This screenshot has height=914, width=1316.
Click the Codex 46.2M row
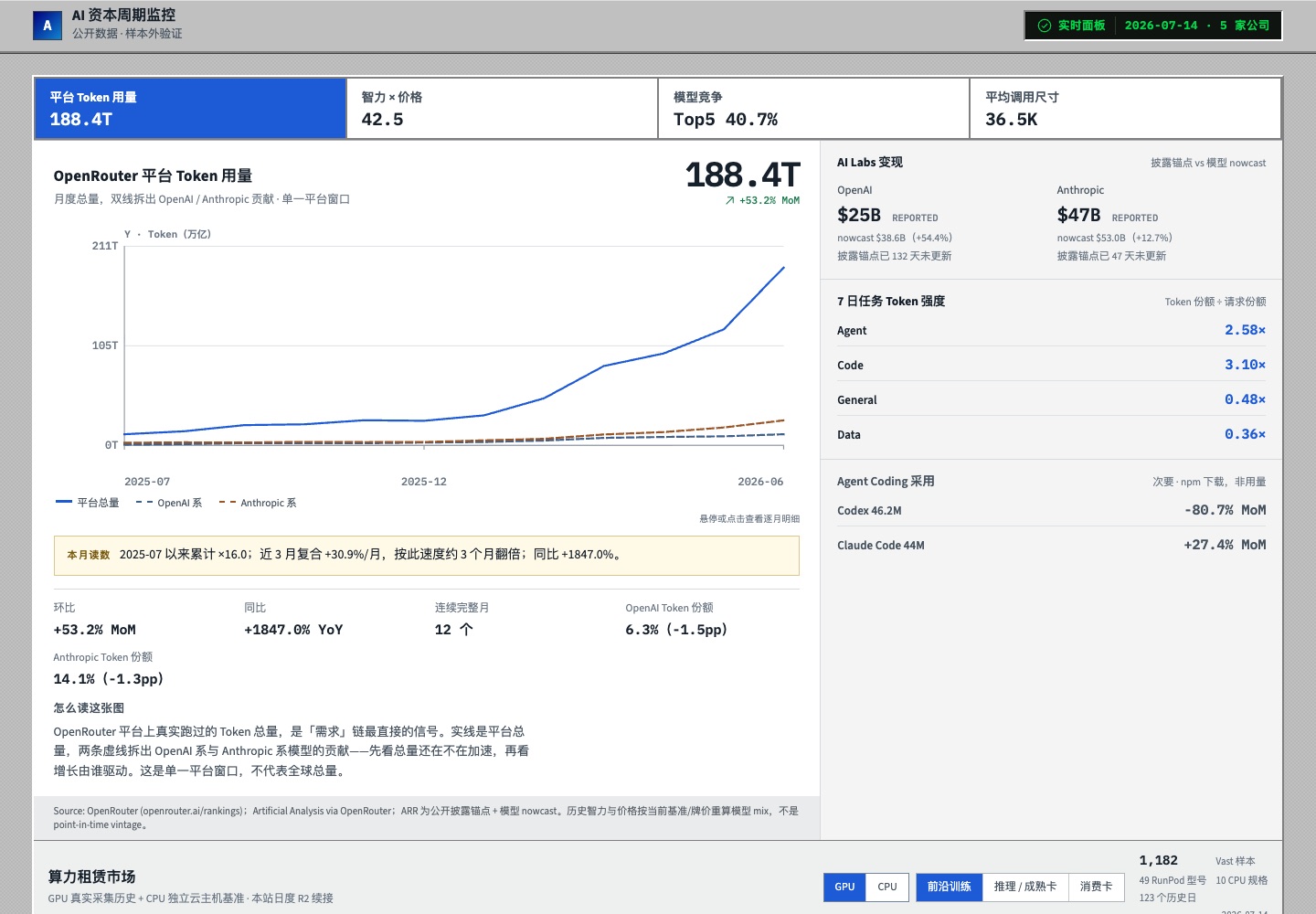(1051, 510)
